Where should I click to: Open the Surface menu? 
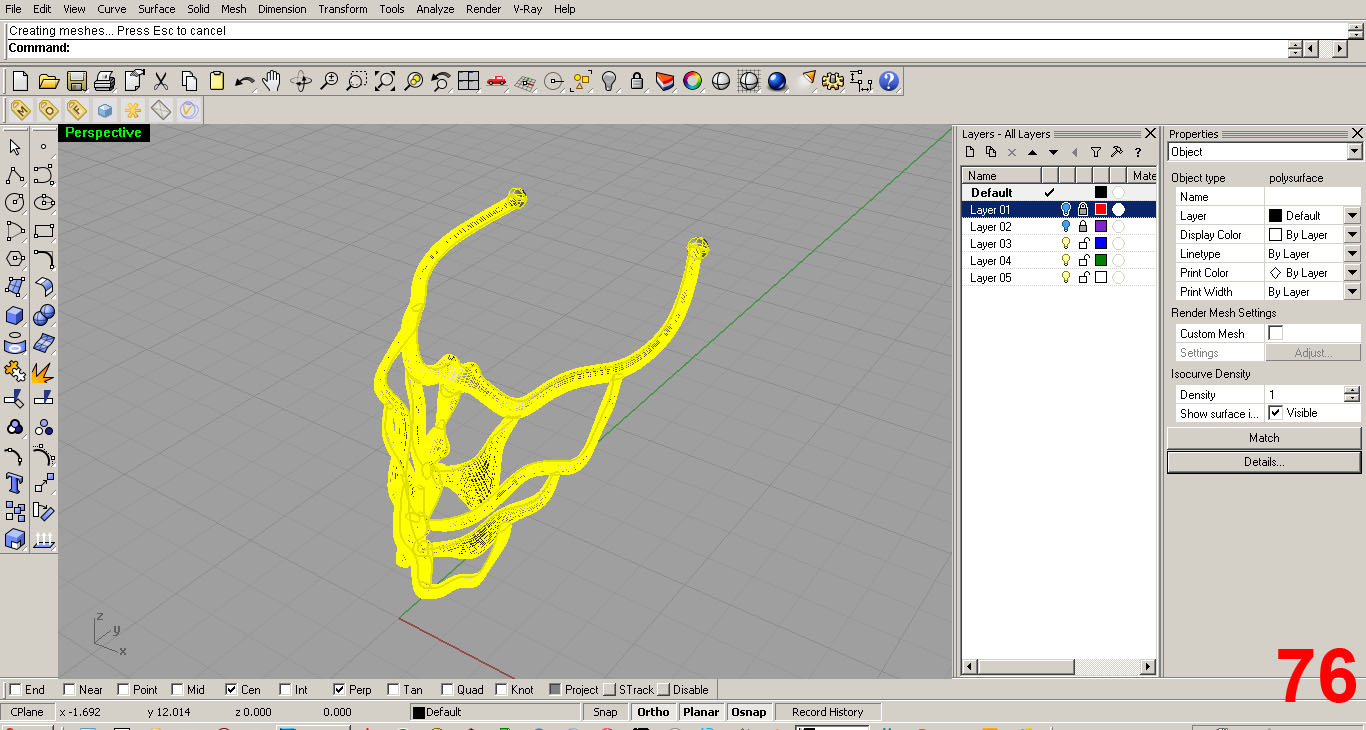pyautogui.click(x=157, y=9)
